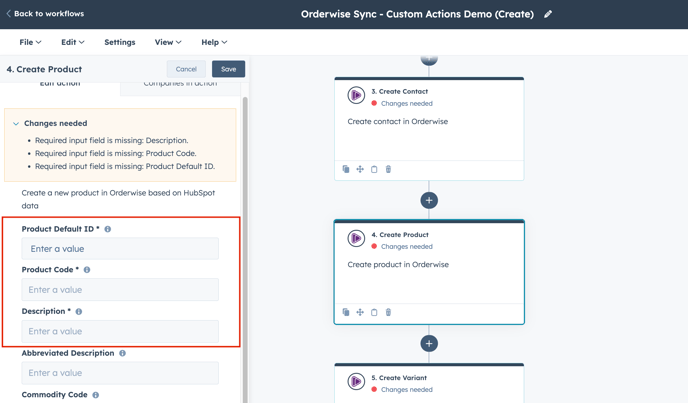688x403 pixels.
Task: Add action between Create Product and Create Variant
Action: tap(429, 344)
